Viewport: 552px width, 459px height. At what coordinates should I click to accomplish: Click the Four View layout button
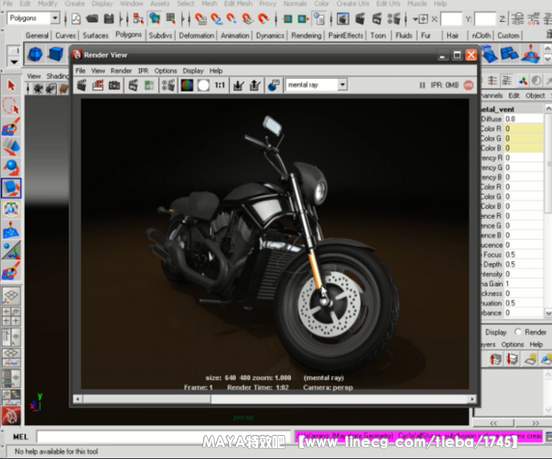point(11,316)
